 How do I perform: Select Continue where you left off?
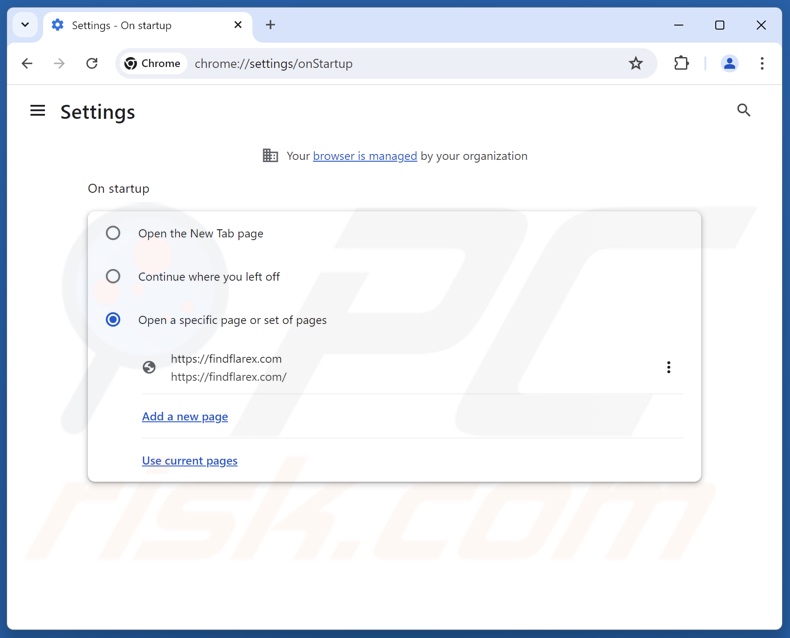tap(113, 276)
